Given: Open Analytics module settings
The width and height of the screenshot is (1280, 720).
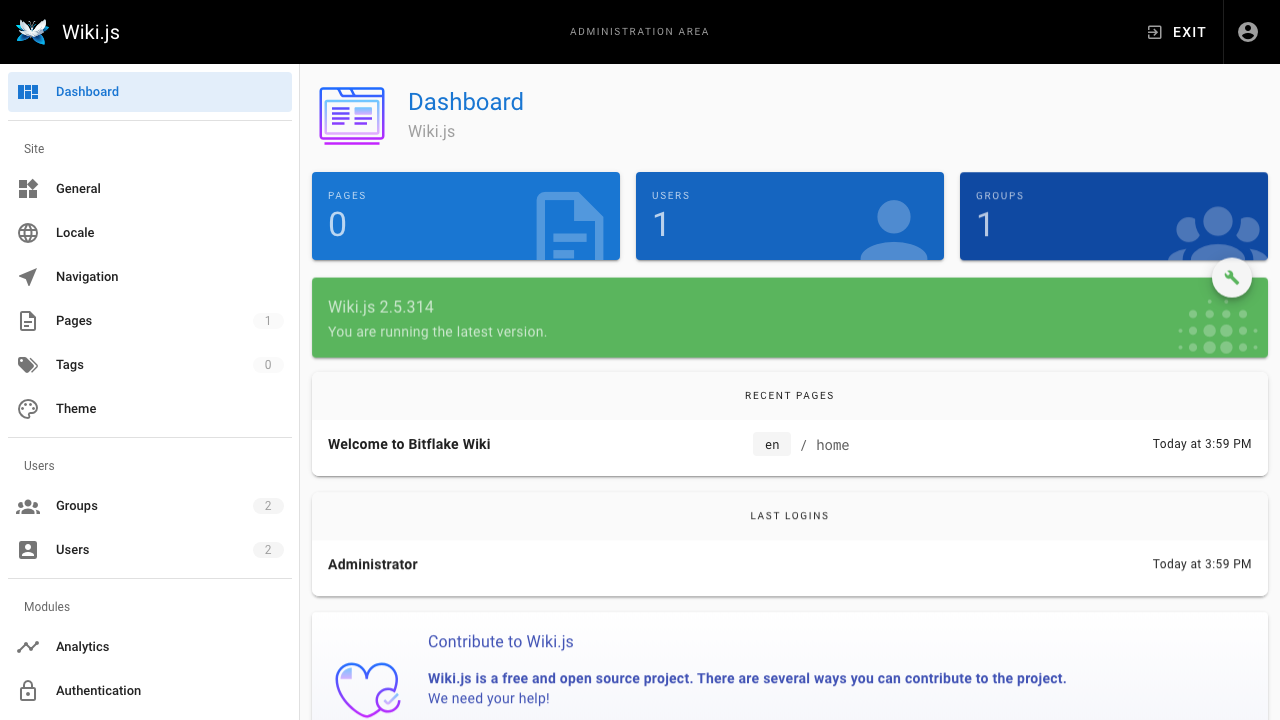Looking at the screenshot, I should [x=150, y=647].
